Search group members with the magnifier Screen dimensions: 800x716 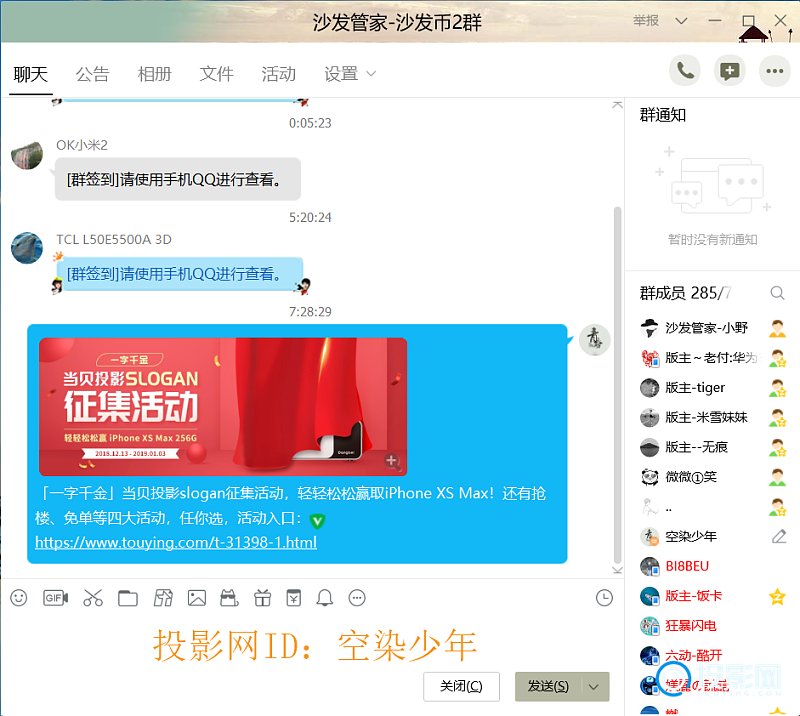[777, 293]
